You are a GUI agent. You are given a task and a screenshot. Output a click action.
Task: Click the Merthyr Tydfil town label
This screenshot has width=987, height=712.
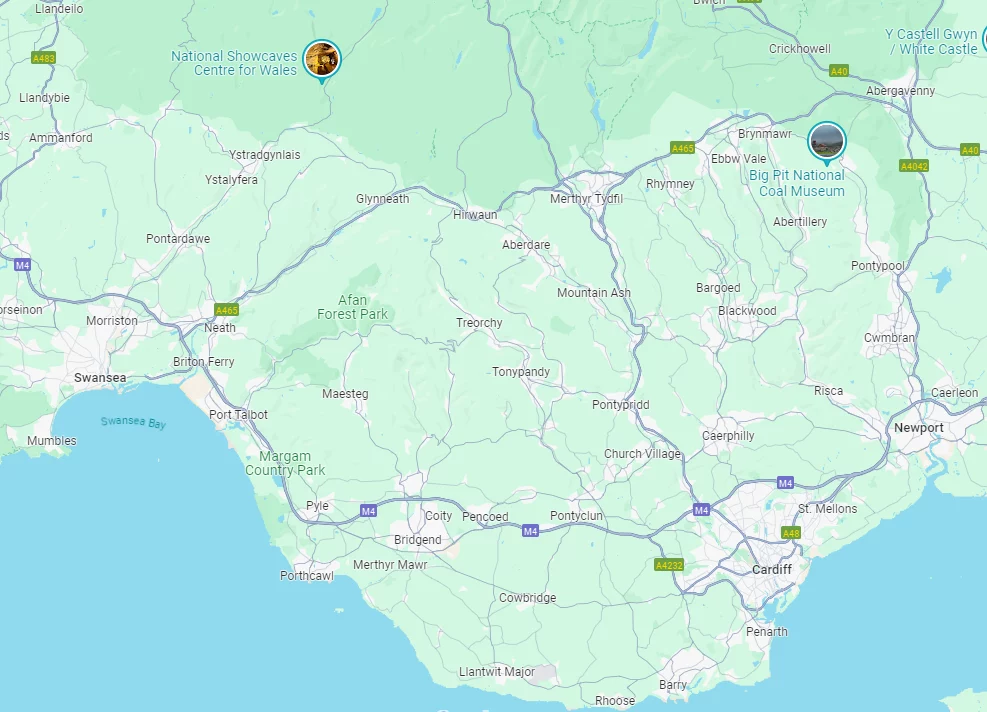586,199
